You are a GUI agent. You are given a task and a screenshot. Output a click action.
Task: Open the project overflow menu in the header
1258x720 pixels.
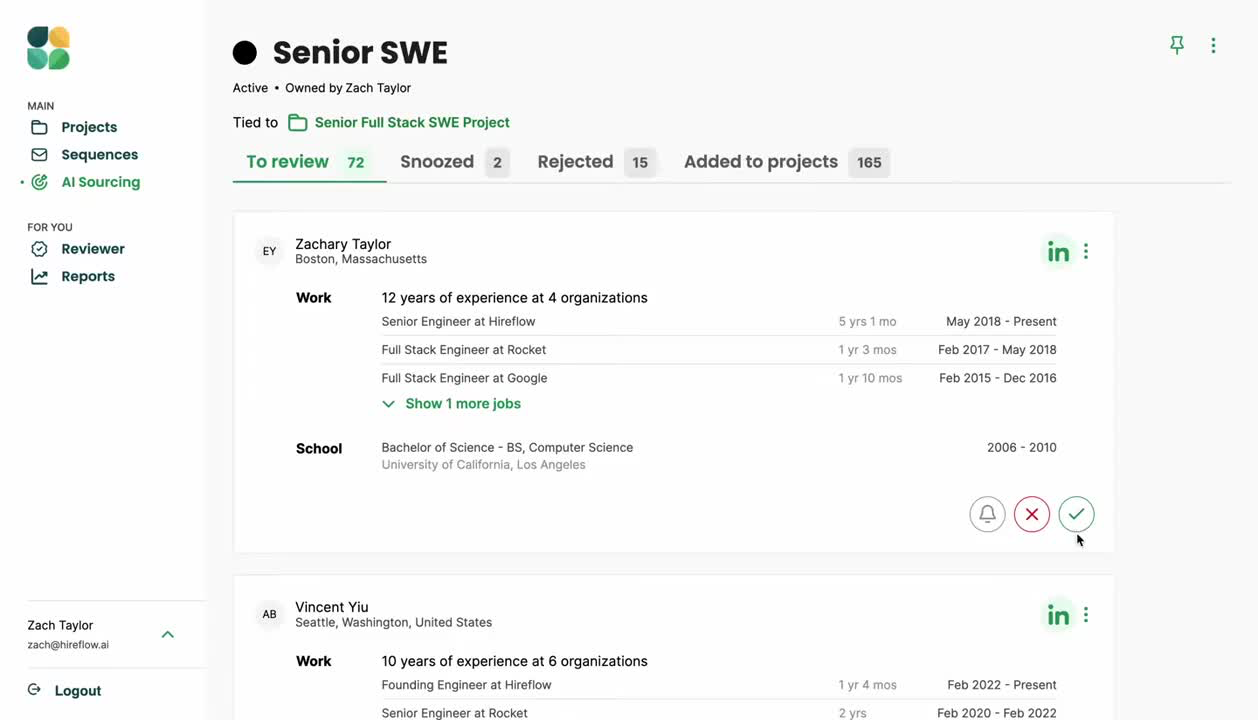[1213, 45]
